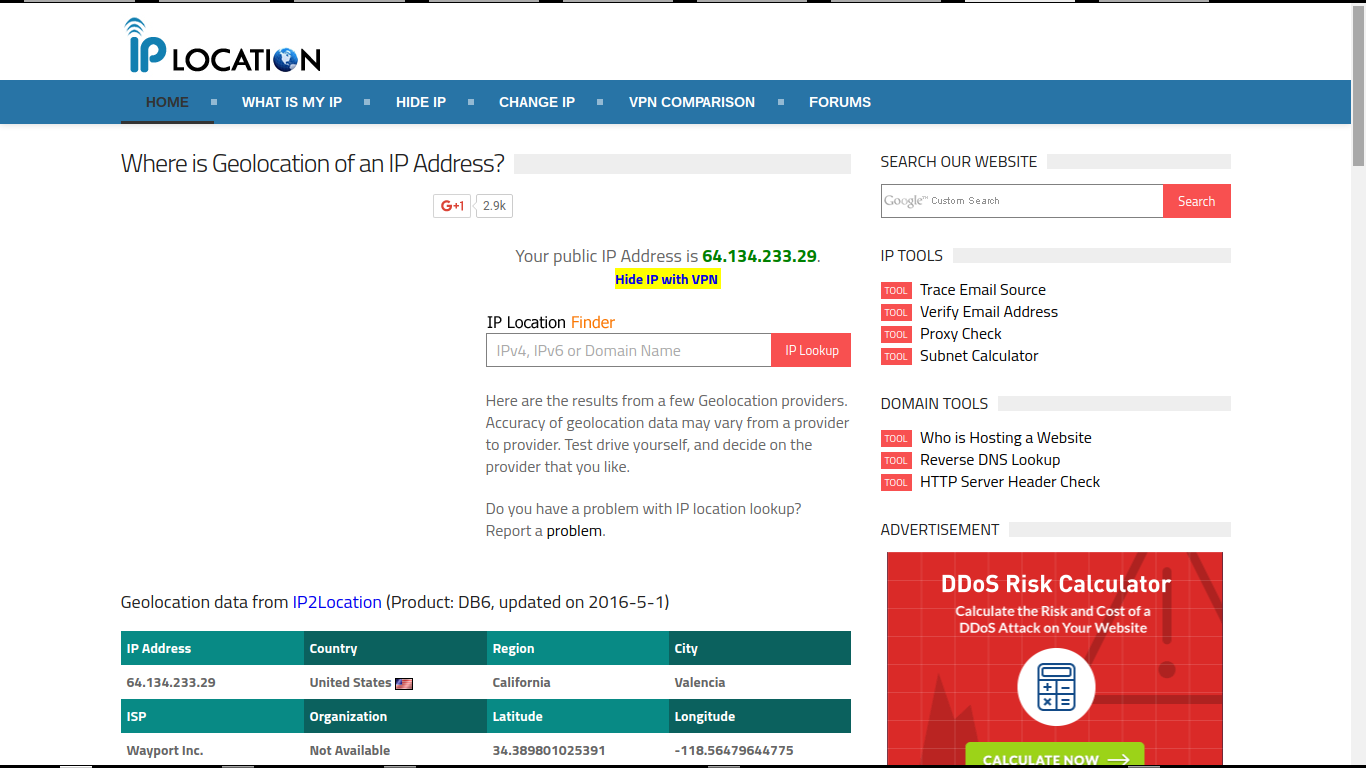
Task: Click the longitude value -118.56479644775
Action: coord(734,751)
